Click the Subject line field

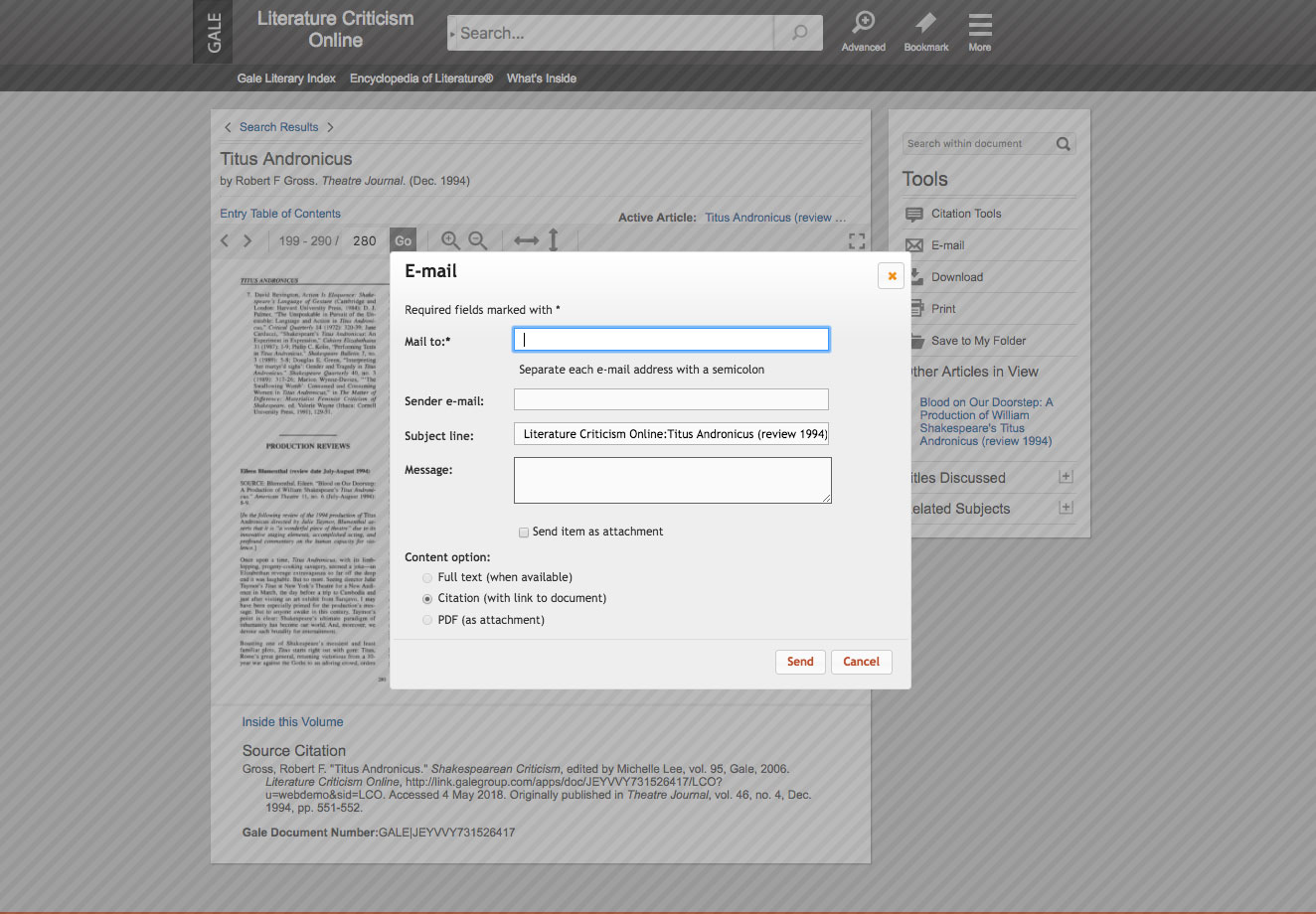(671, 434)
